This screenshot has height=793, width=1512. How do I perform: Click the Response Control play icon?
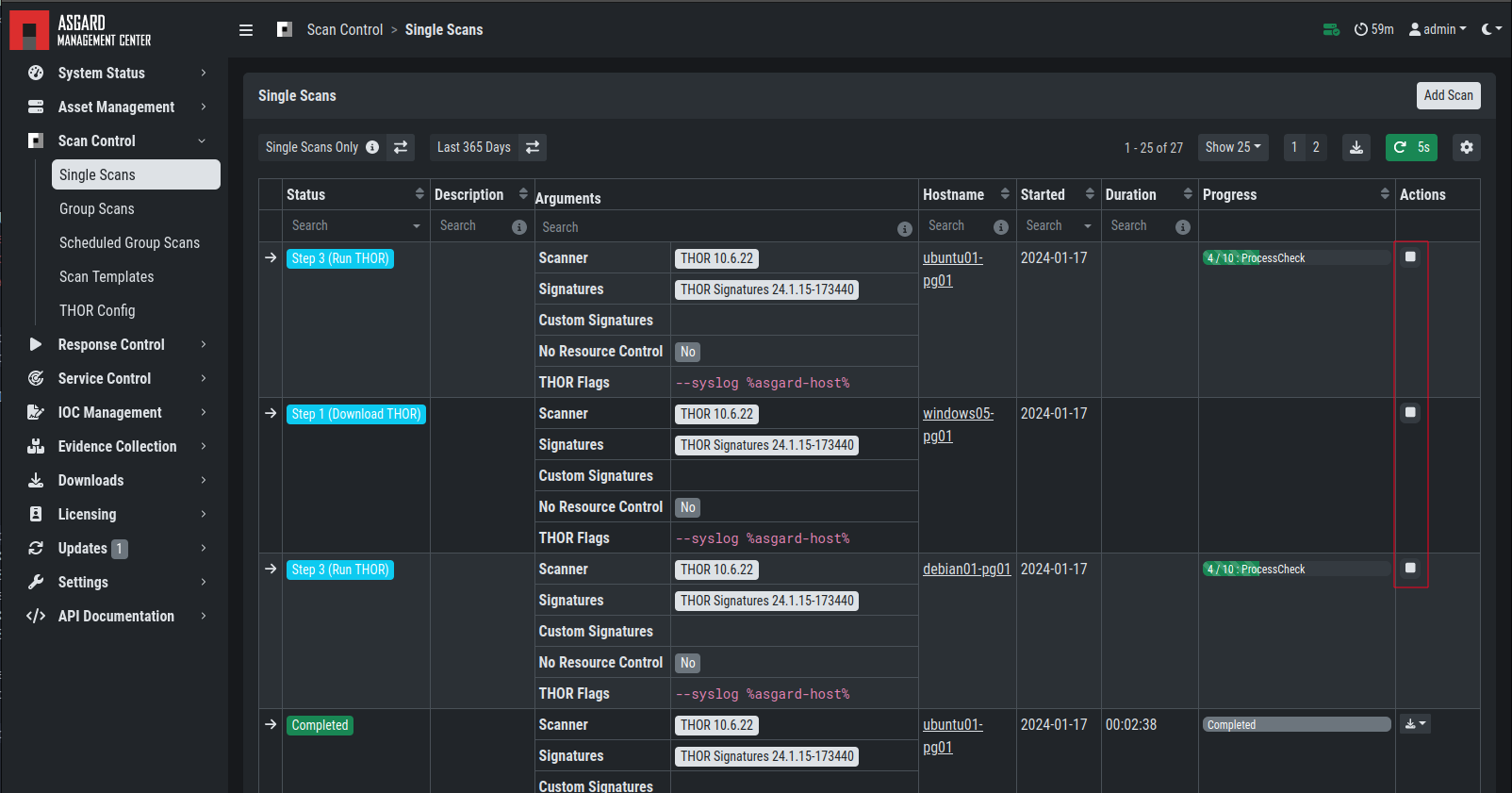[x=36, y=344]
